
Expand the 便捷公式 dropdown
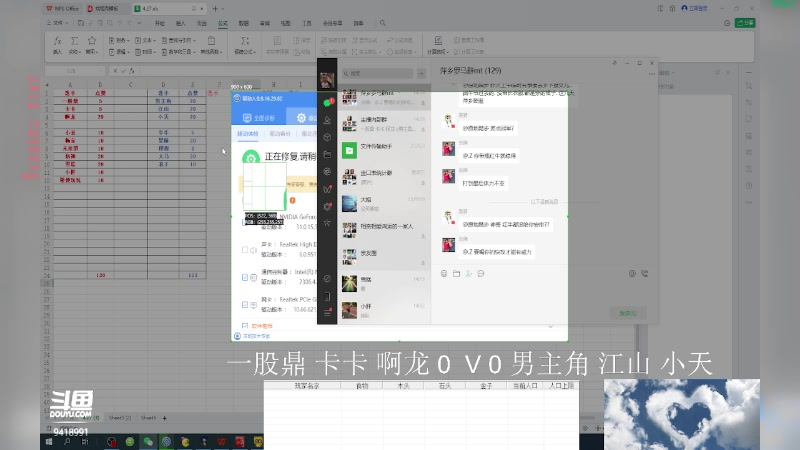click(245, 52)
